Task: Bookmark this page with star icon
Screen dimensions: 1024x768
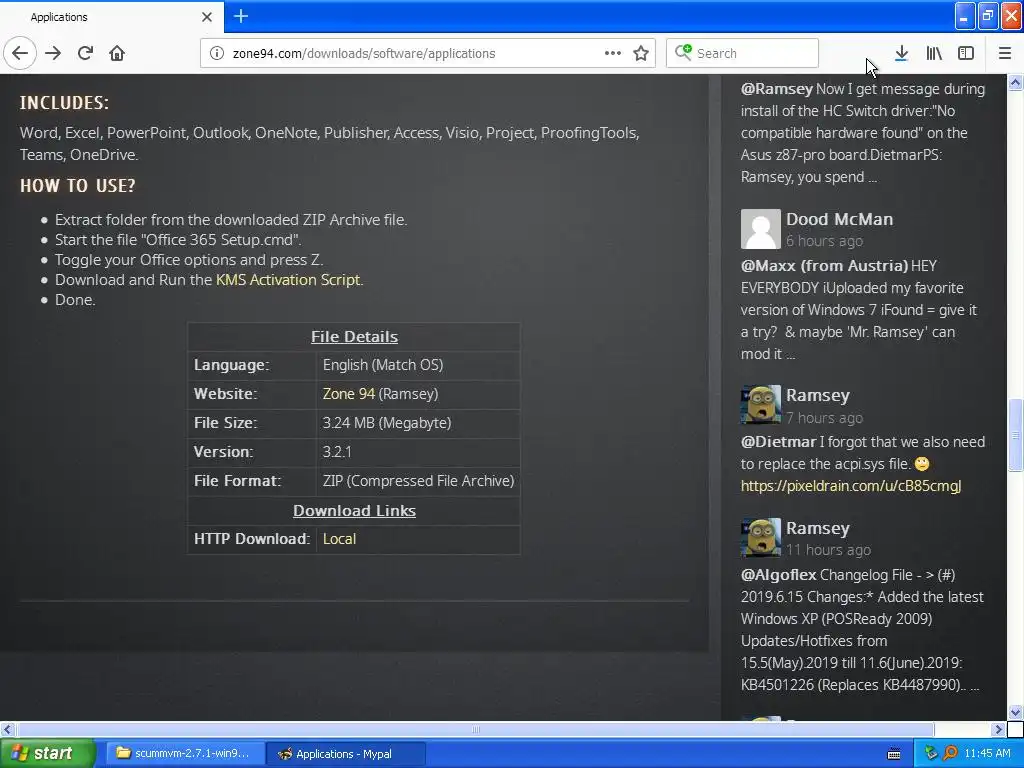Action: pos(641,53)
